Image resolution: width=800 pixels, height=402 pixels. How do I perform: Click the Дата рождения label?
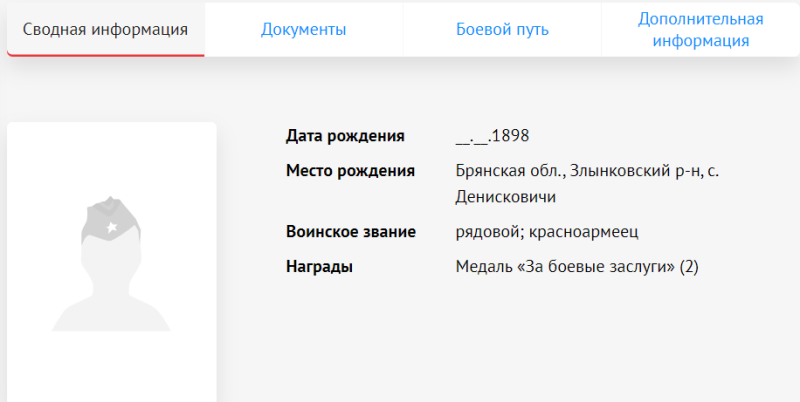345,136
